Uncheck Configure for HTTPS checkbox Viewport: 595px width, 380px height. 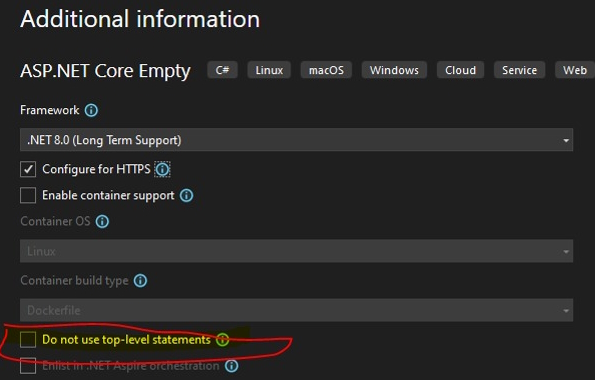tap(28, 169)
